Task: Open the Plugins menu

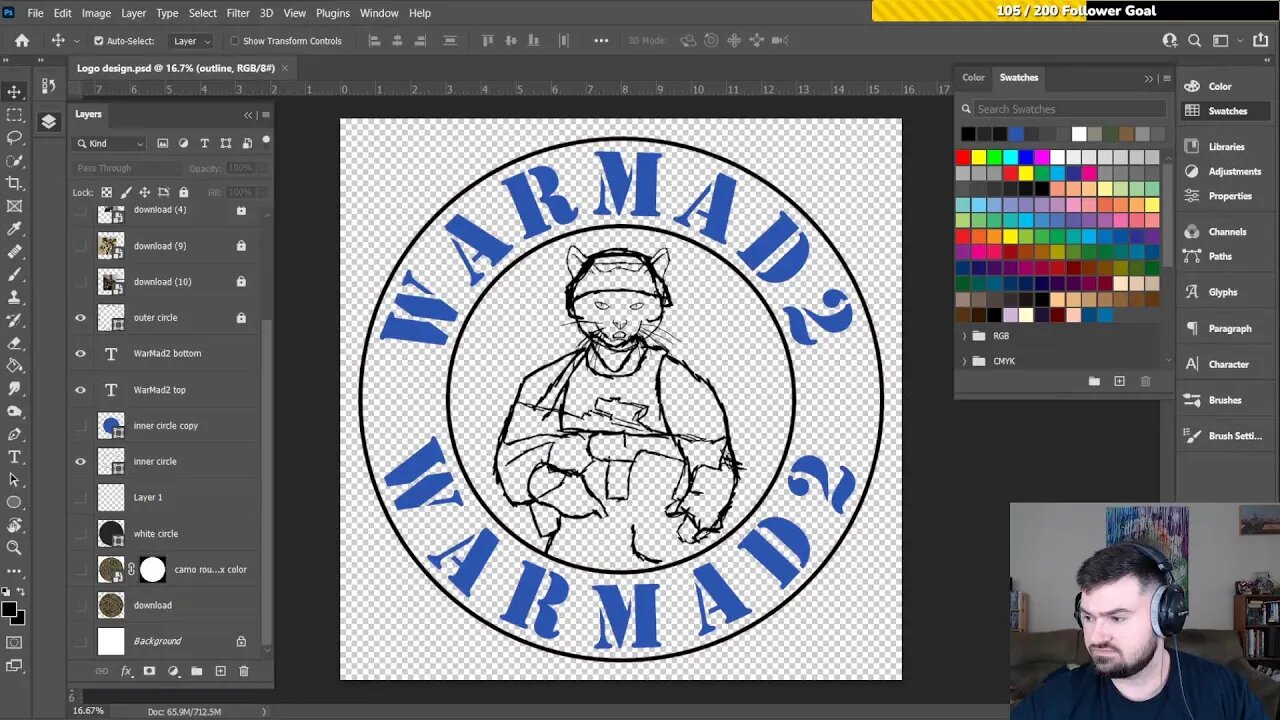Action: pos(332,13)
